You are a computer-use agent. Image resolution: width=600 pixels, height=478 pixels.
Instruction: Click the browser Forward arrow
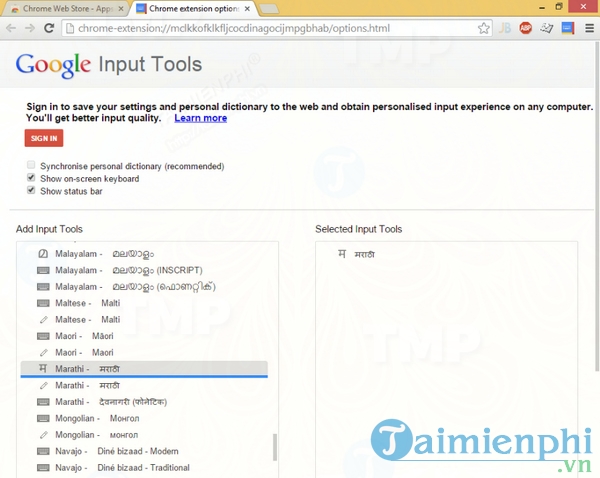pyautogui.click(x=29, y=28)
